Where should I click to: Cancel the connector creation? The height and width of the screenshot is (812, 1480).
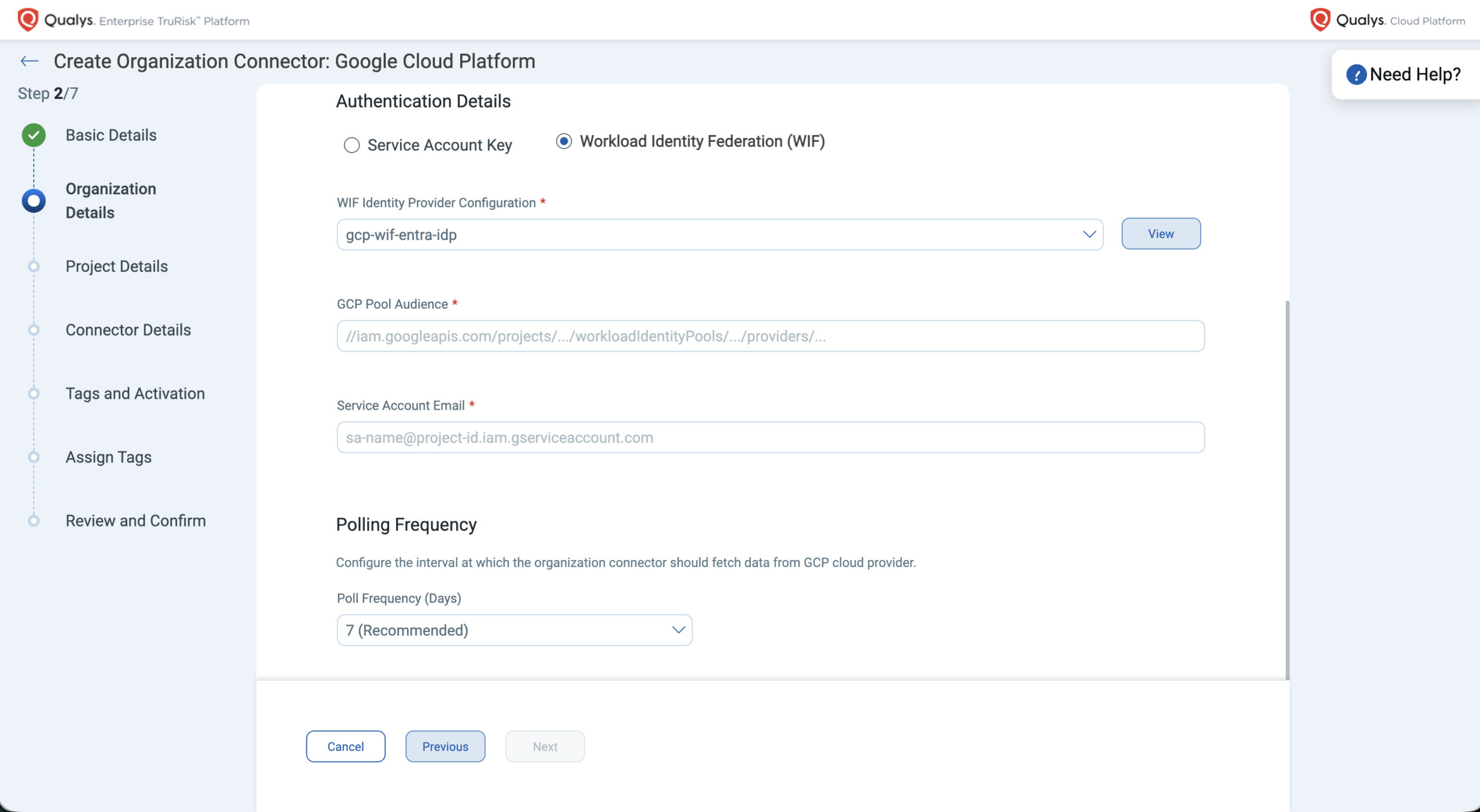[346, 746]
